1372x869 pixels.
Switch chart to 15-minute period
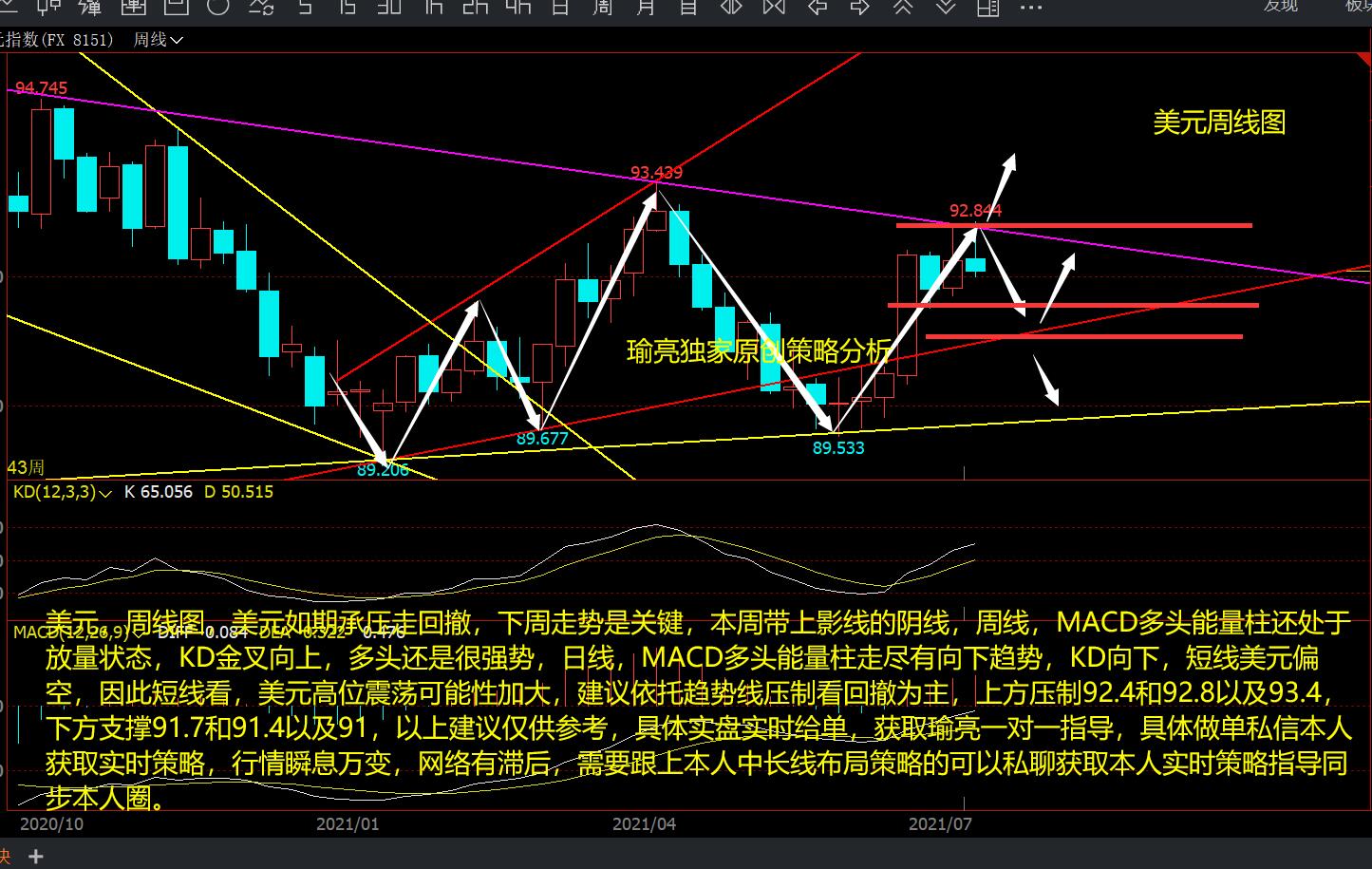(x=347, y=8)
